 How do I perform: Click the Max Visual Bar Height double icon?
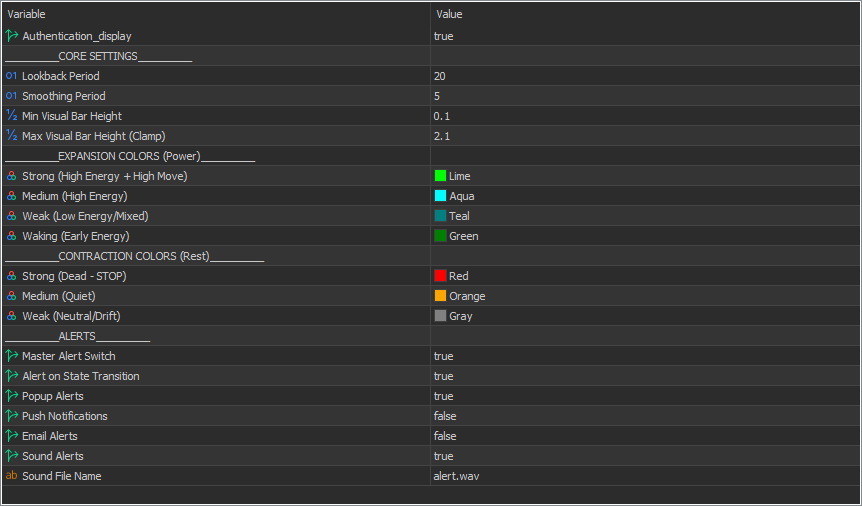[12, 136]
